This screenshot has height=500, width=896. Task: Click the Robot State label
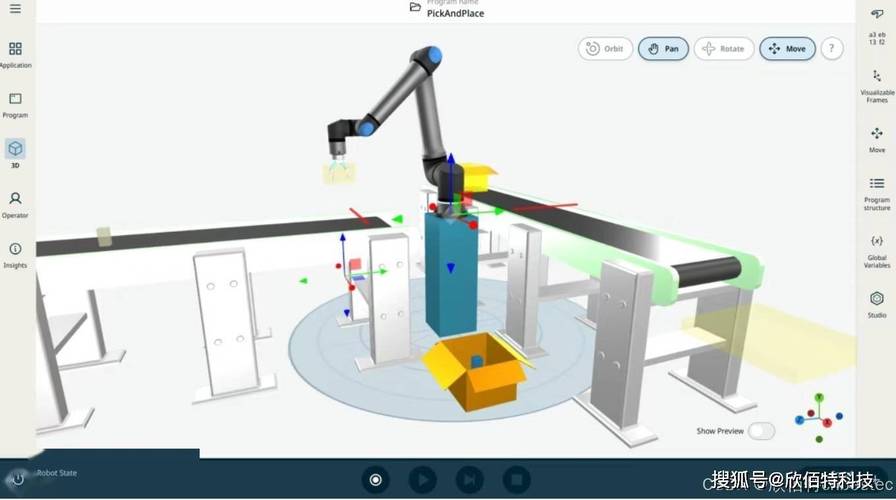[x=57, y=473]
